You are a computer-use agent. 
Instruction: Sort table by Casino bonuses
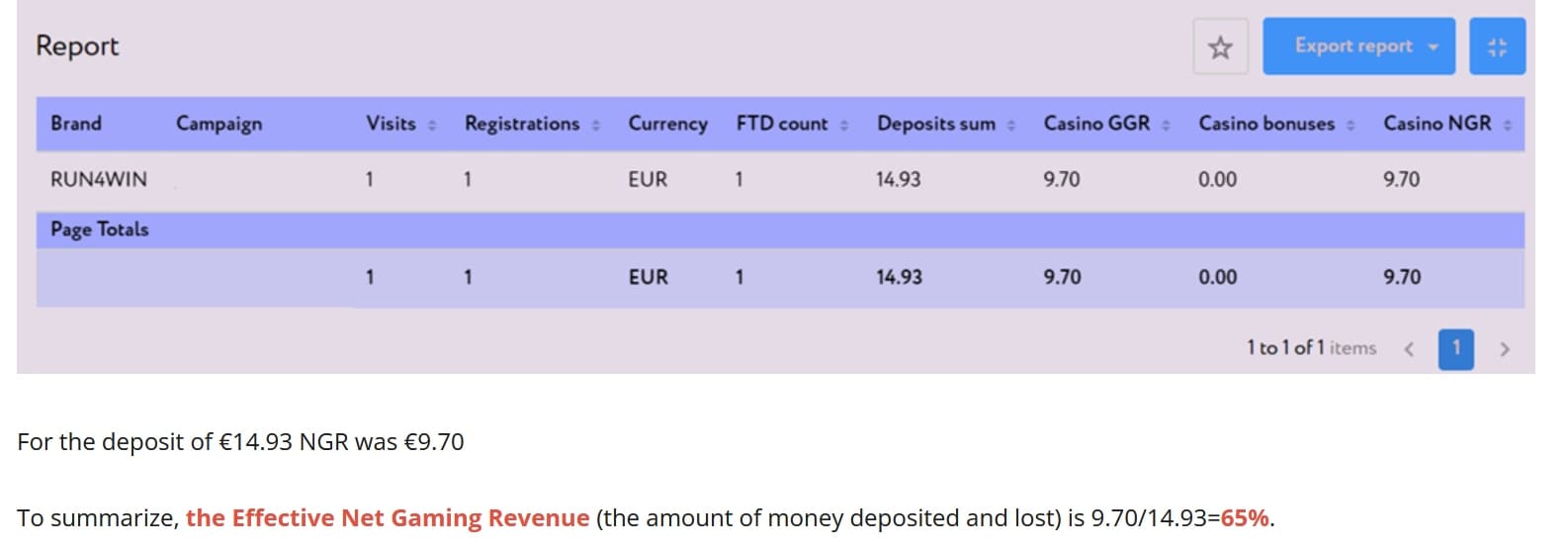(x=1350, y=125)
